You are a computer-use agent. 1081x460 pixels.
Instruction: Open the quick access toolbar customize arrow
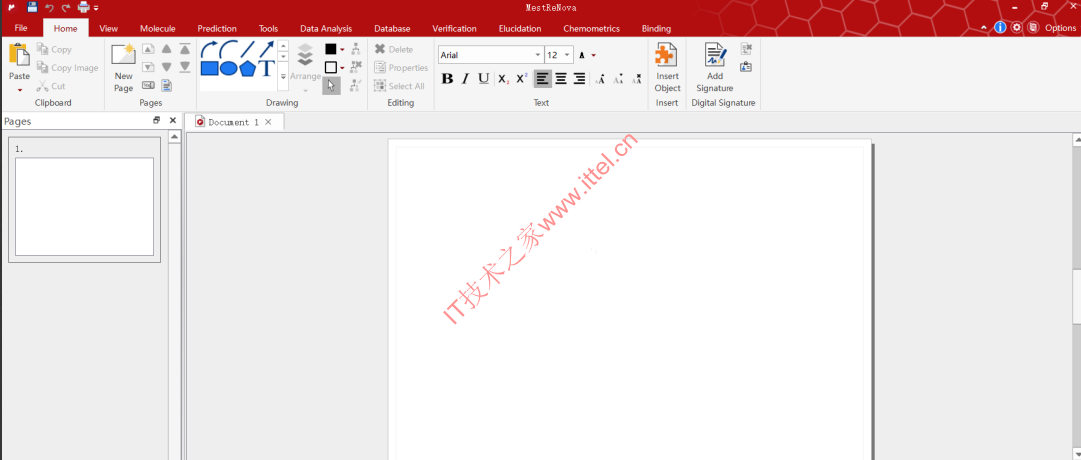tap(96, 8)
